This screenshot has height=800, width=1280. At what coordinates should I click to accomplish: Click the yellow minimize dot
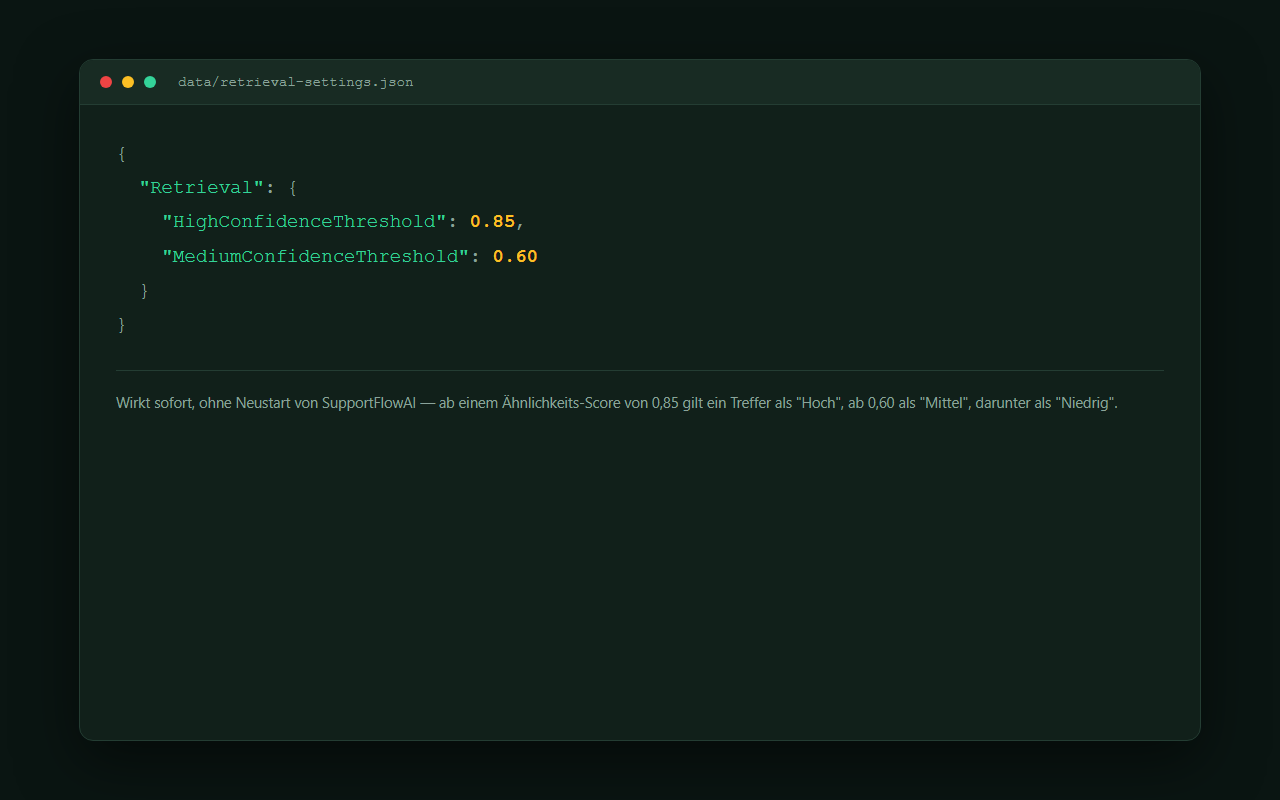point(128,82)
